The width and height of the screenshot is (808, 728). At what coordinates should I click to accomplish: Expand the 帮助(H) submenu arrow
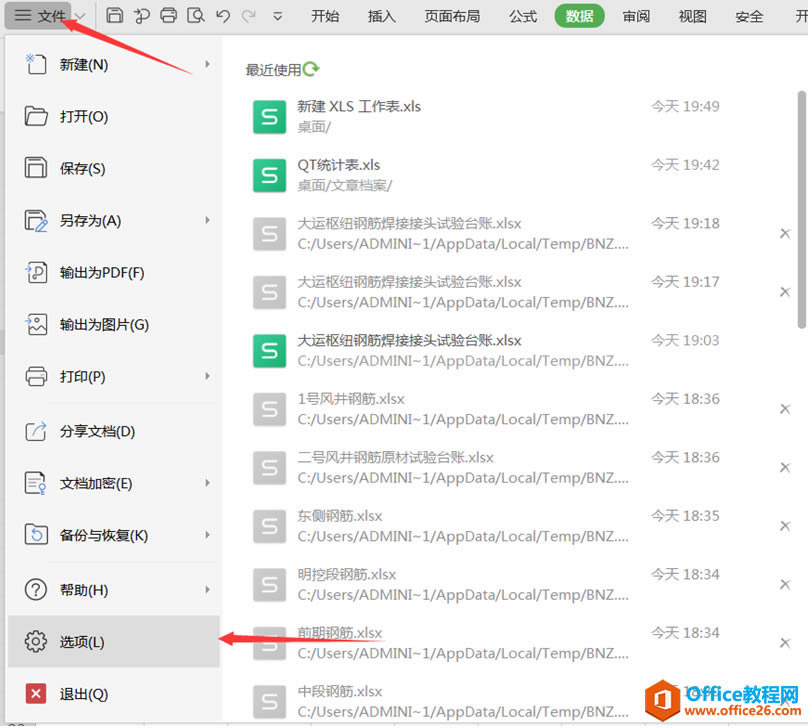coord(207,590)
